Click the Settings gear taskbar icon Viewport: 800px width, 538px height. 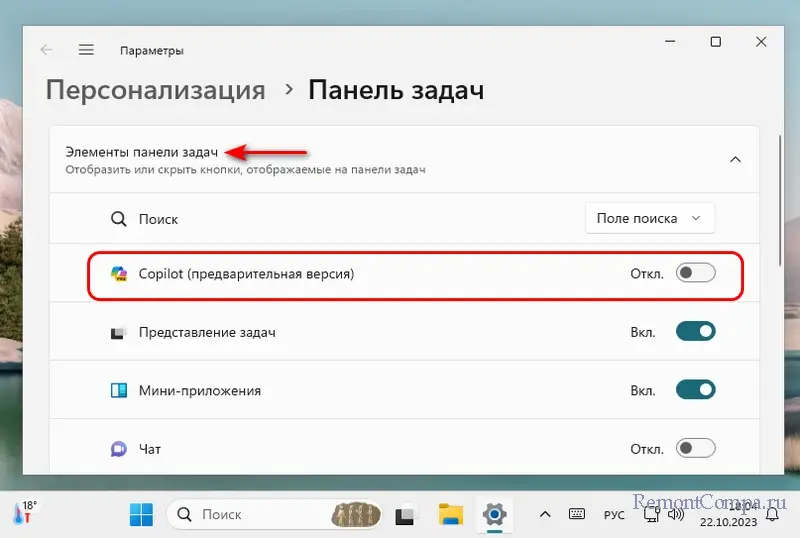493,515
